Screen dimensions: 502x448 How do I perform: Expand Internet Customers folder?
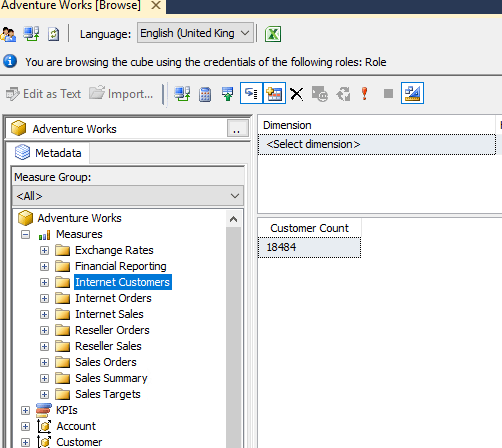click(x=44, y=282)
